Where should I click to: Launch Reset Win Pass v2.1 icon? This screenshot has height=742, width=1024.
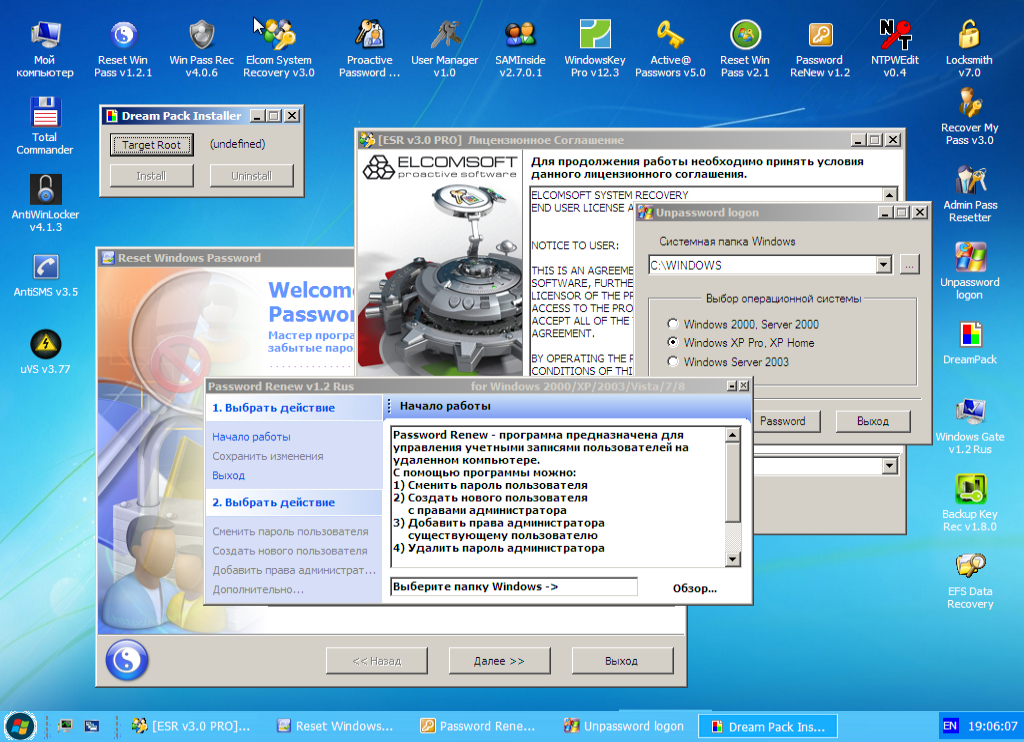click(745, 49)
